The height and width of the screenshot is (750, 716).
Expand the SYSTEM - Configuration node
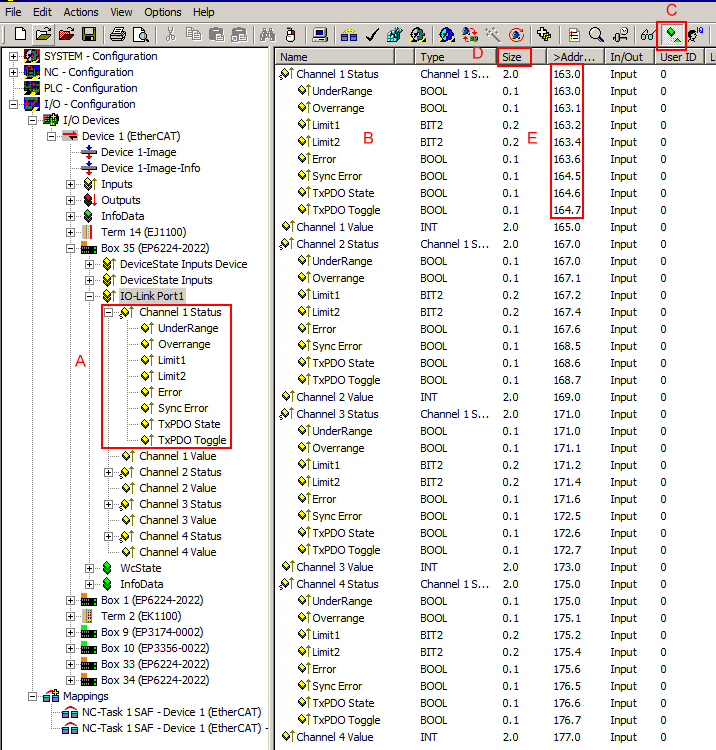coord(13,56)
